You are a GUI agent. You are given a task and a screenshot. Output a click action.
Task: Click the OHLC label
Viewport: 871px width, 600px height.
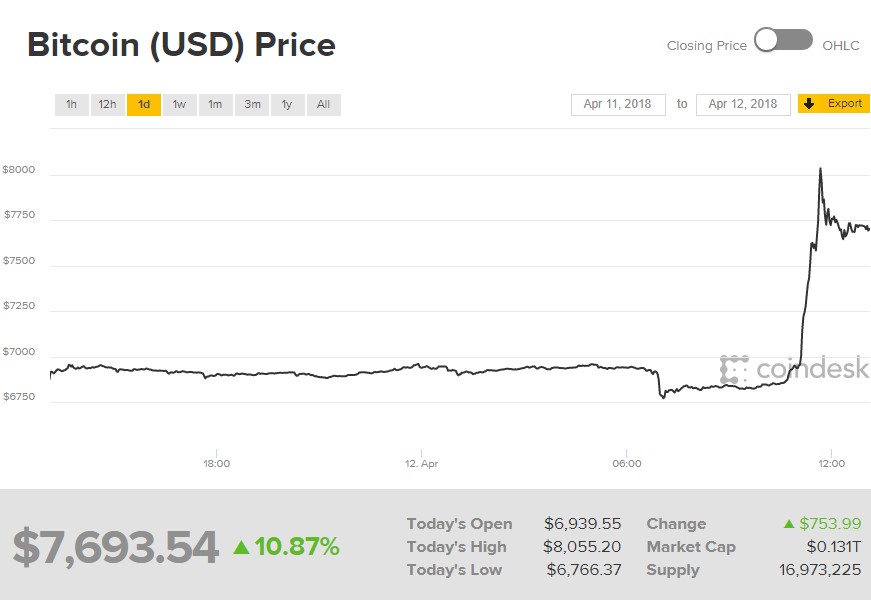[840, 45]
